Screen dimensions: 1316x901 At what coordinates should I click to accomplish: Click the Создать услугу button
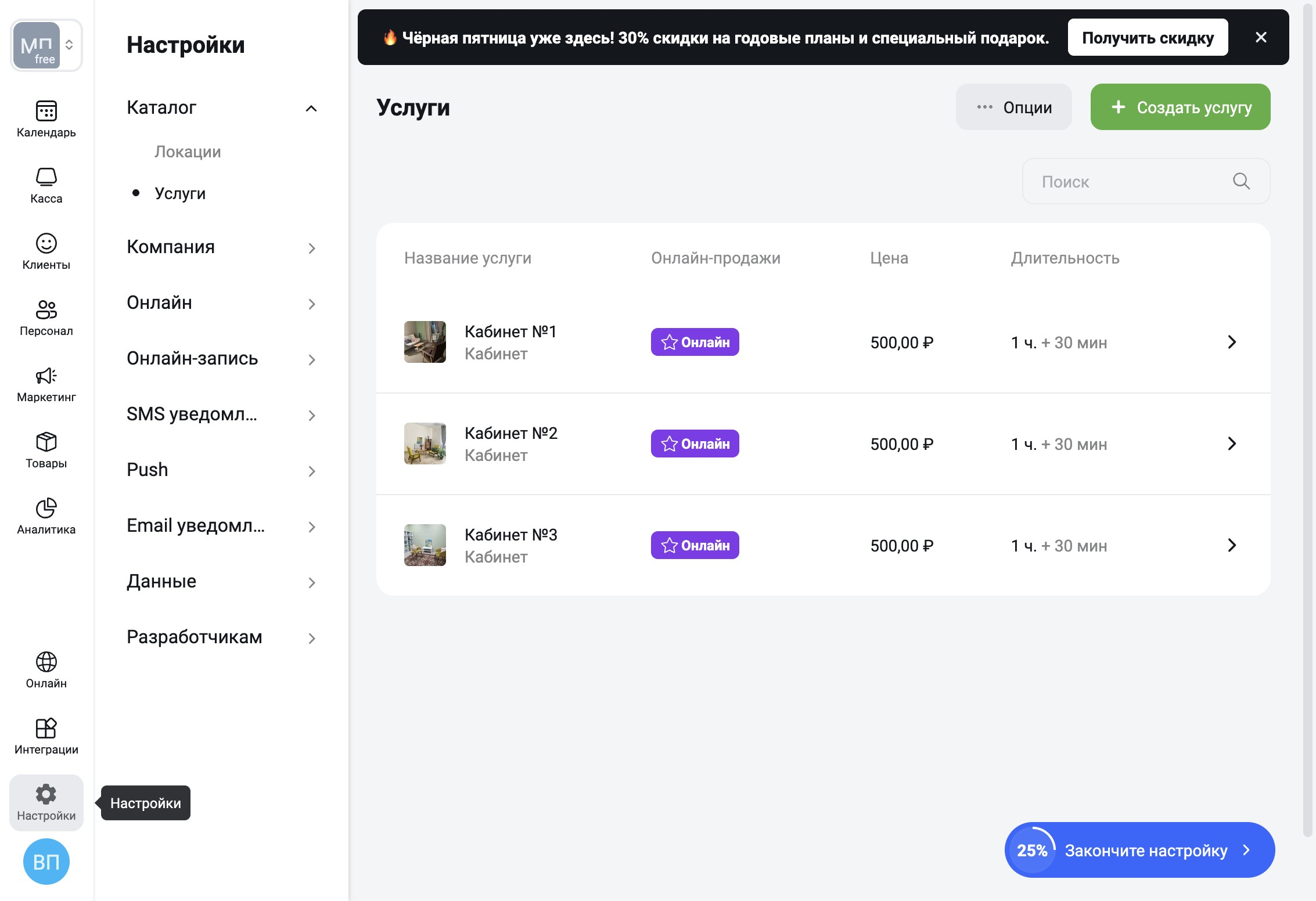(1180, 107)
